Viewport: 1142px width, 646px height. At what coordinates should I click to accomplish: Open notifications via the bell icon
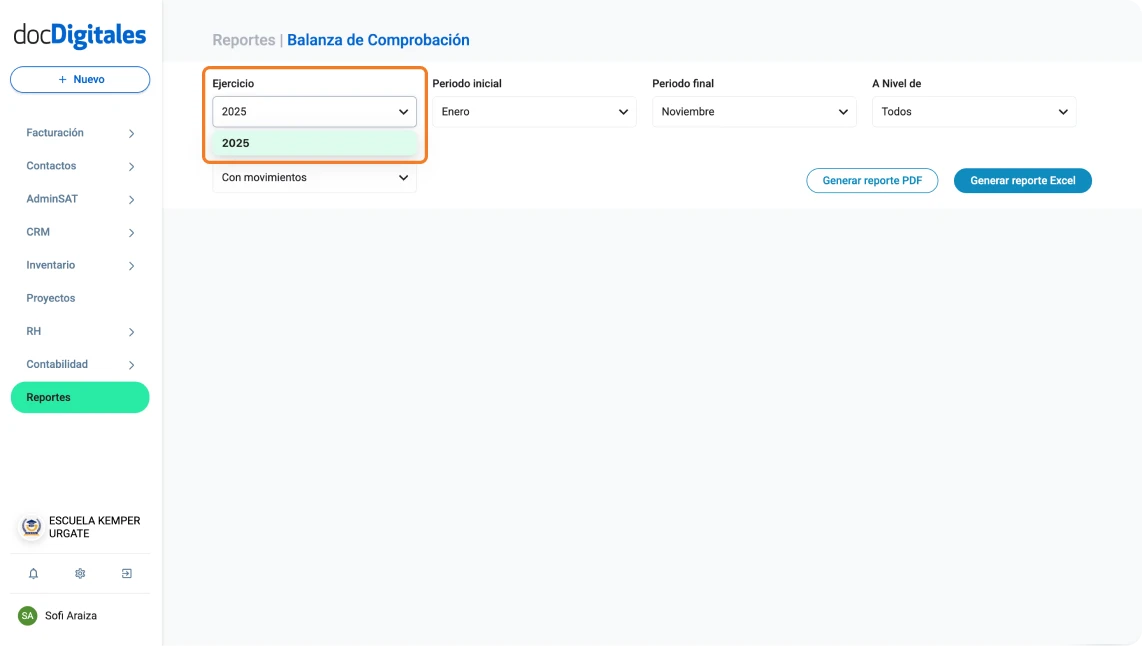pyautogui.click(x=33, y=573)
